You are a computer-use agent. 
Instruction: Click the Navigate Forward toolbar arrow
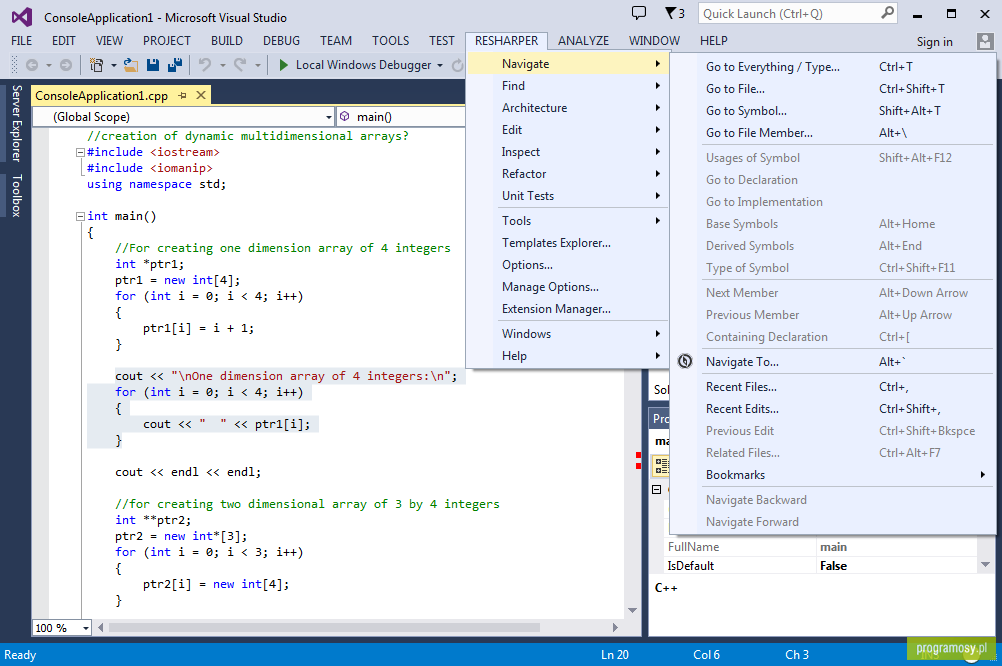coord(66,65)
